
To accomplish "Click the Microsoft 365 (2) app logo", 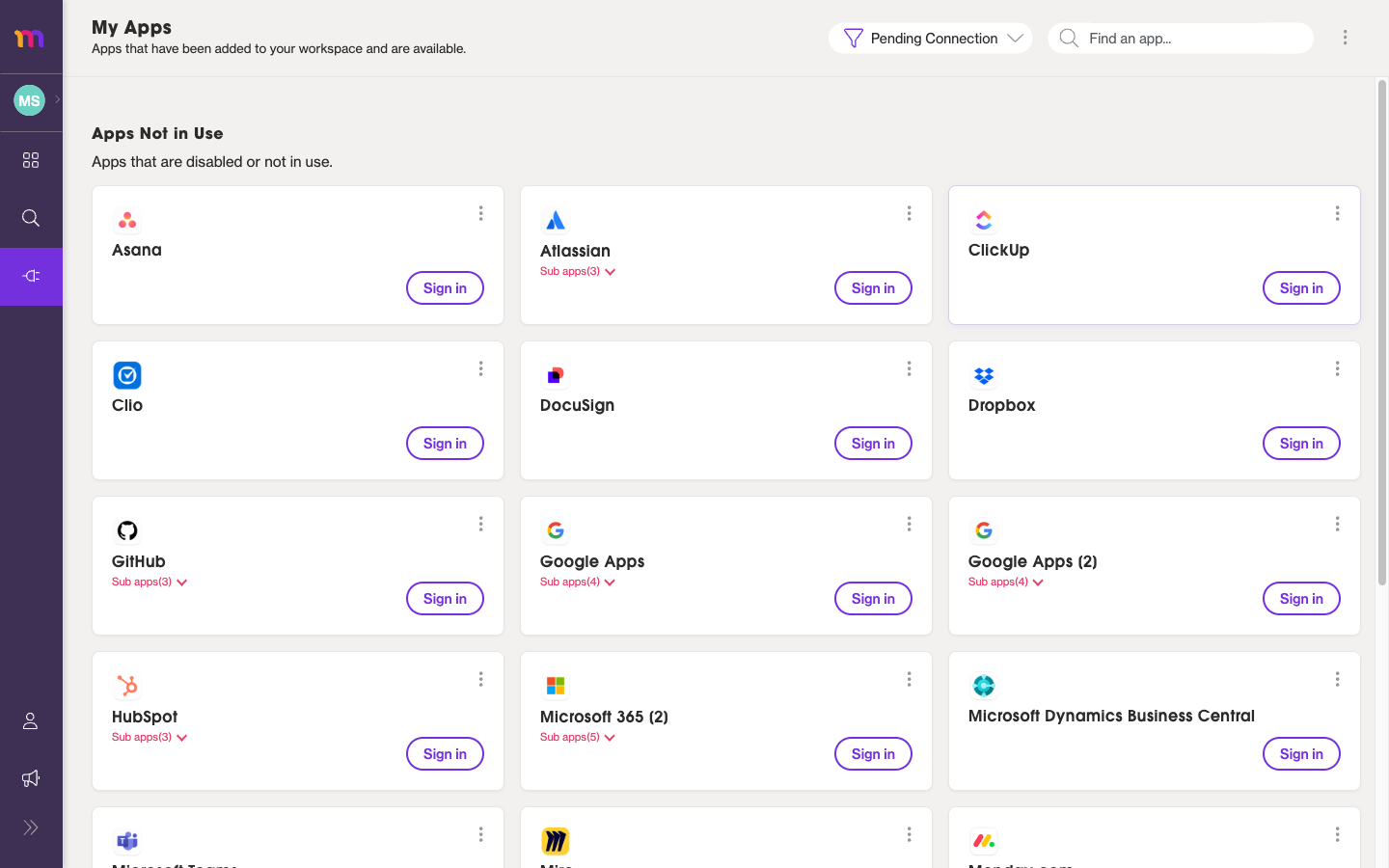I will (x=556, y=686).
